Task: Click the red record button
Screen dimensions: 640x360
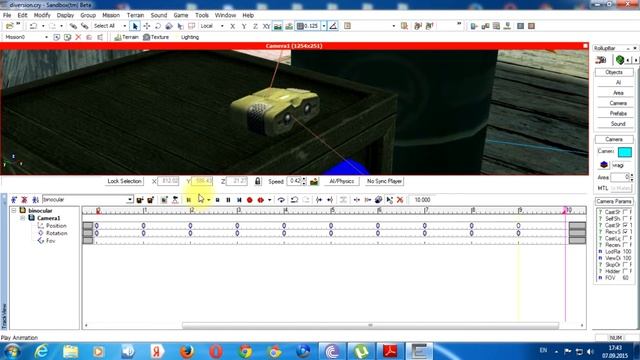Action: pos(249,200)
